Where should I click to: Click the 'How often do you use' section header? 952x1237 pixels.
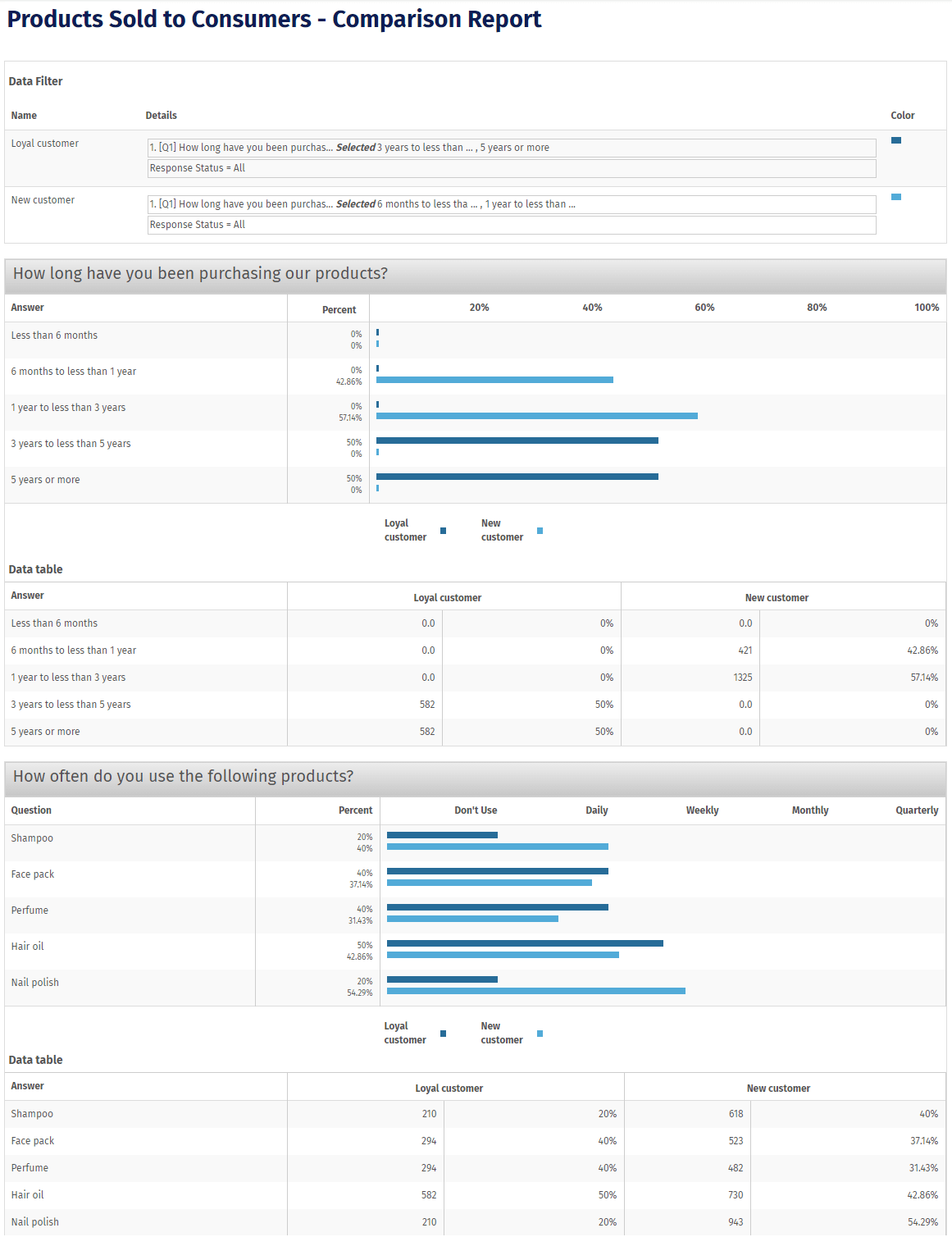pyautogui.click(x=183, y=777)
